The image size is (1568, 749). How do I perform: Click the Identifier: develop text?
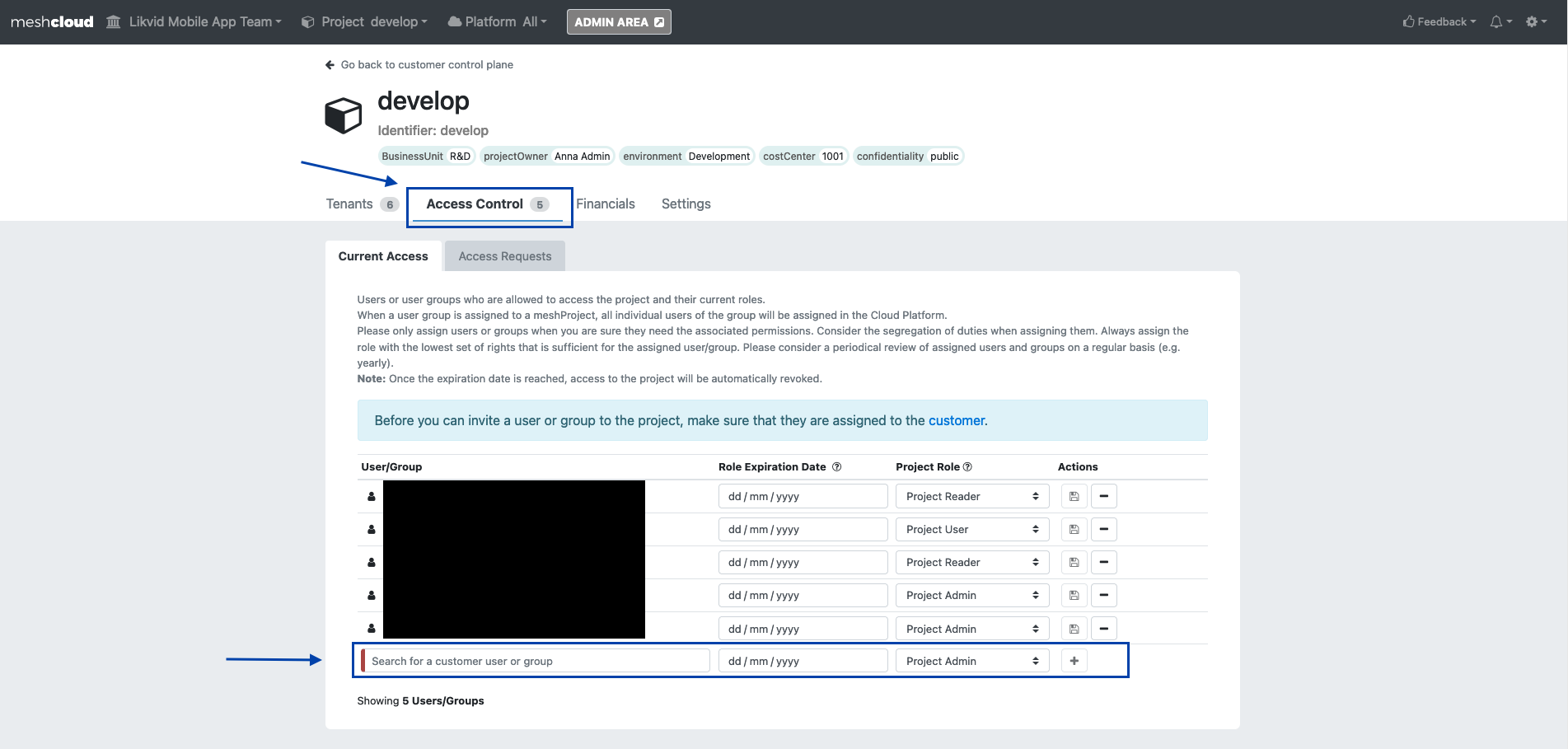pos(433,131)
